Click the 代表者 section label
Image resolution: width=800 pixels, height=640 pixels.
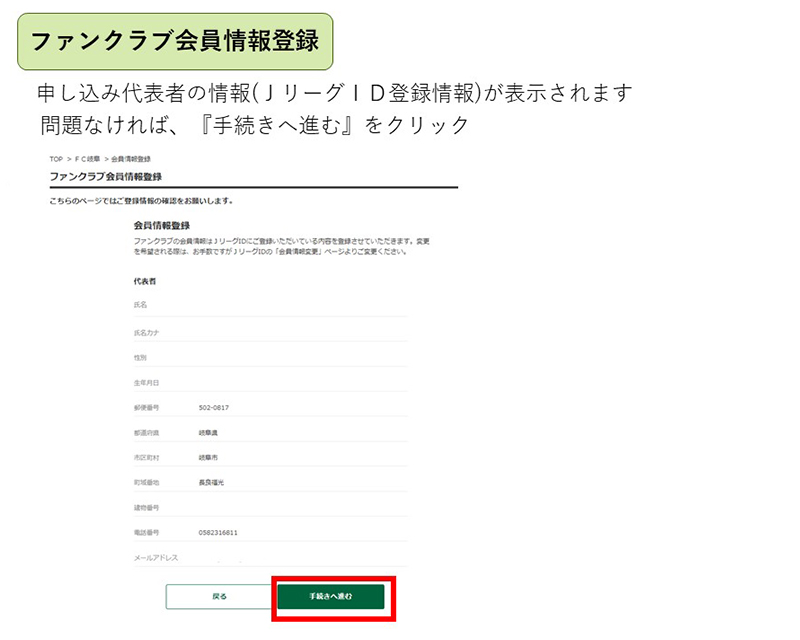[144, 282]
